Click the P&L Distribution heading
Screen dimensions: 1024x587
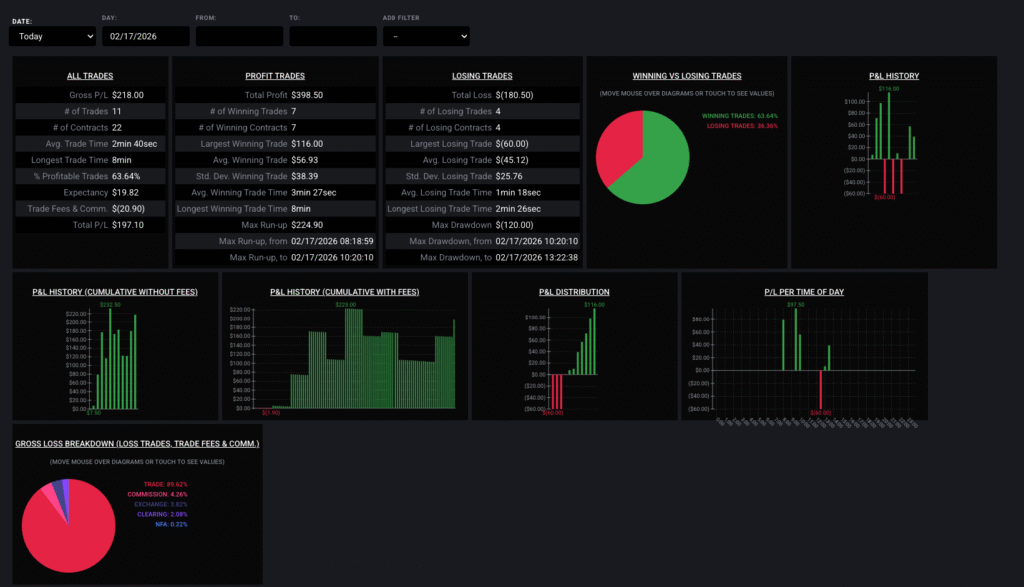(x=574, y=292)
